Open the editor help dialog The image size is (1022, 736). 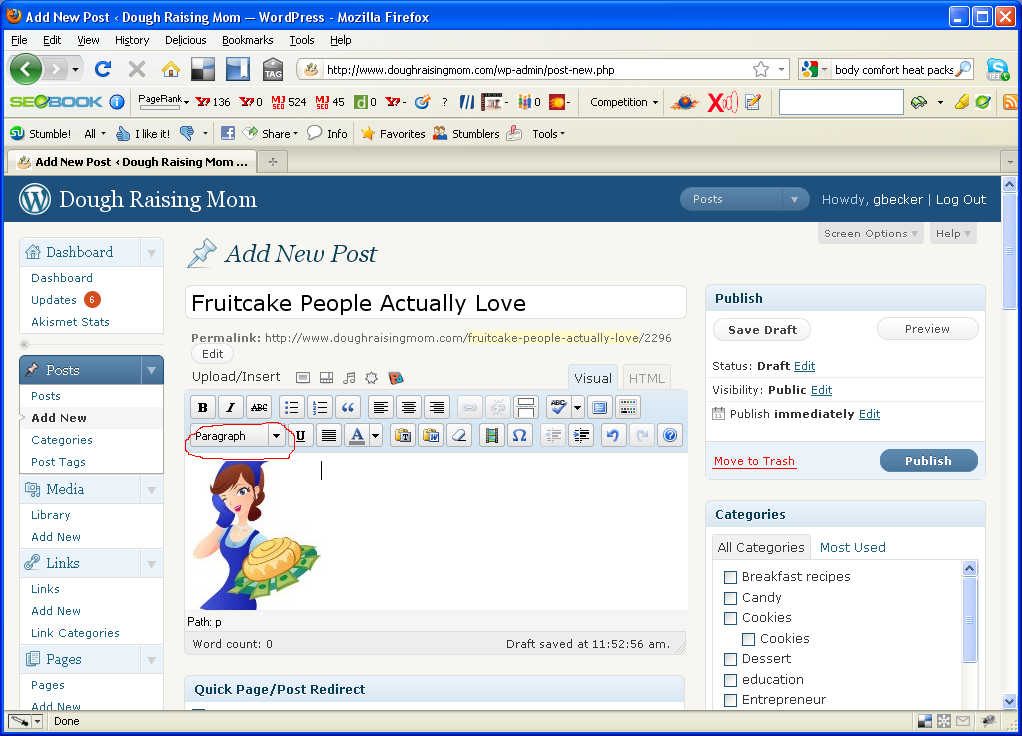pos(669,435)
